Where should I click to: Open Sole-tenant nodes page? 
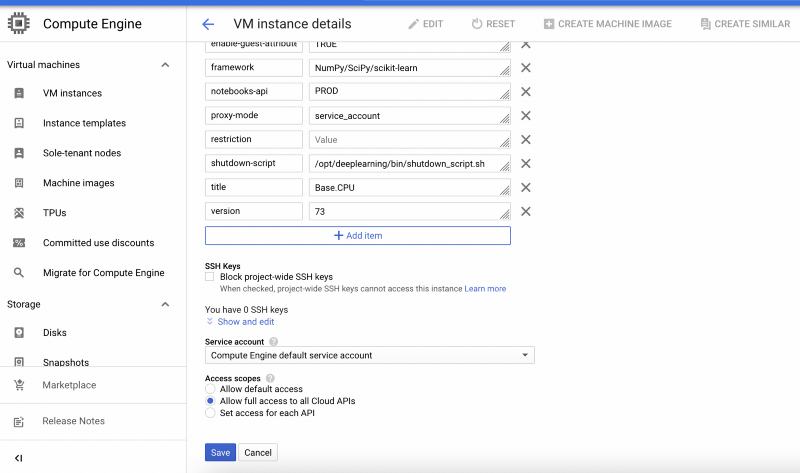[82, 153]
